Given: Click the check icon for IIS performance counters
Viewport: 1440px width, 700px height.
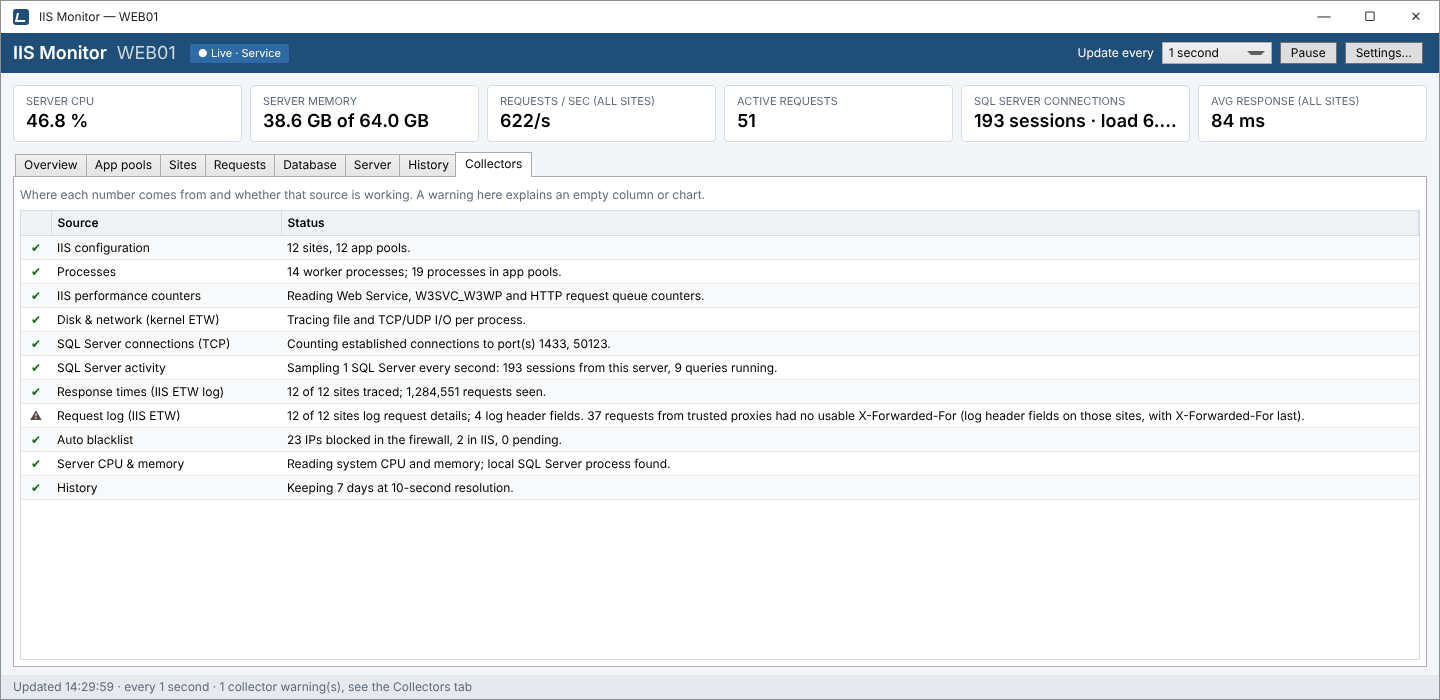Looking at the screenshot, I should 36,296.
